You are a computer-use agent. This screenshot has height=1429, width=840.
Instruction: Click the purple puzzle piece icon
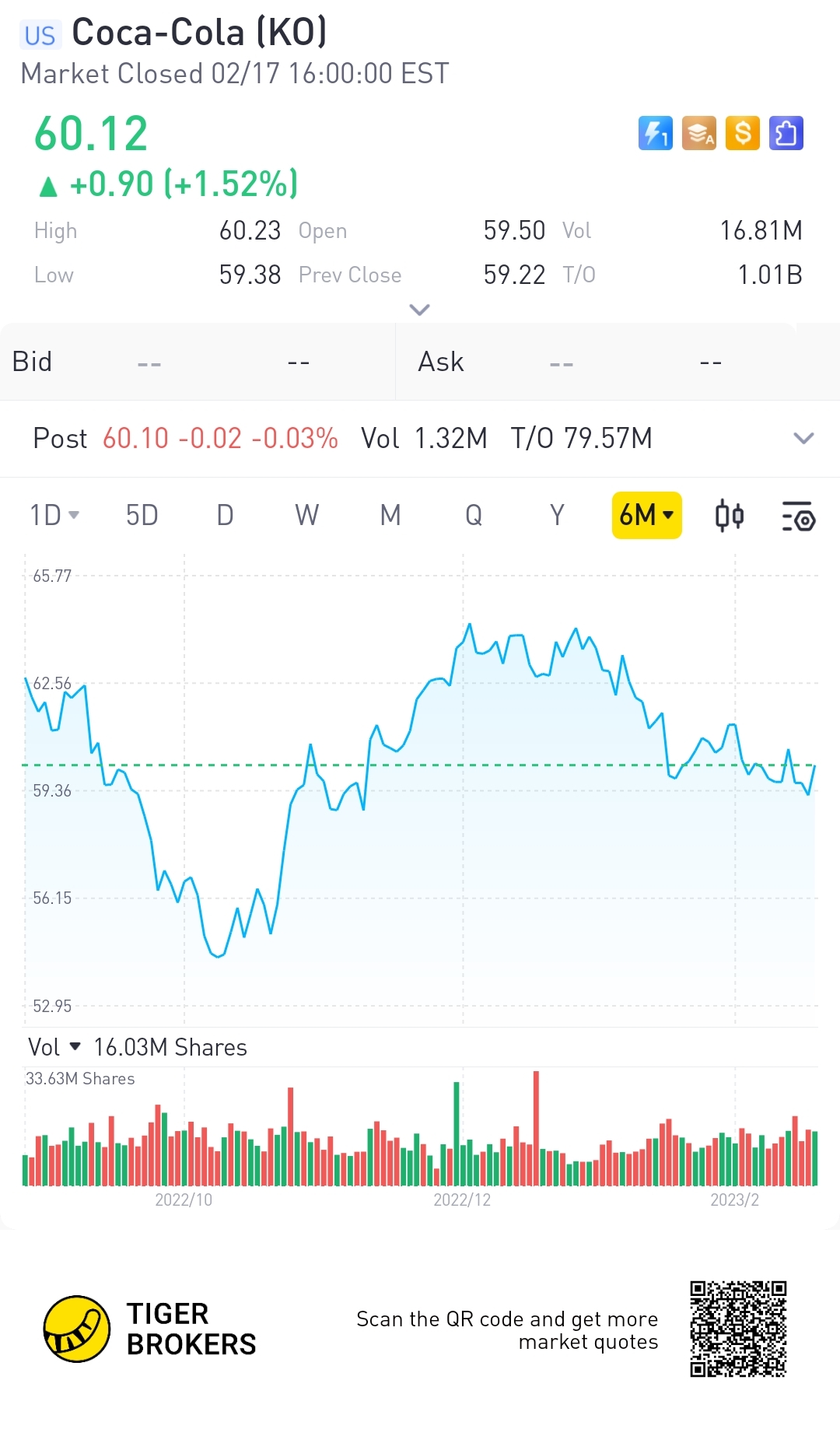click(x=786, y=133)
